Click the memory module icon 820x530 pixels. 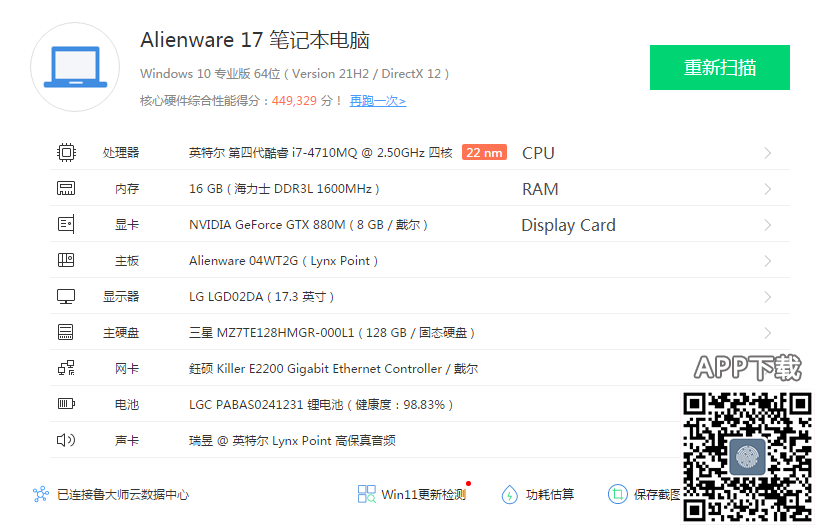[x=66, y=188]
